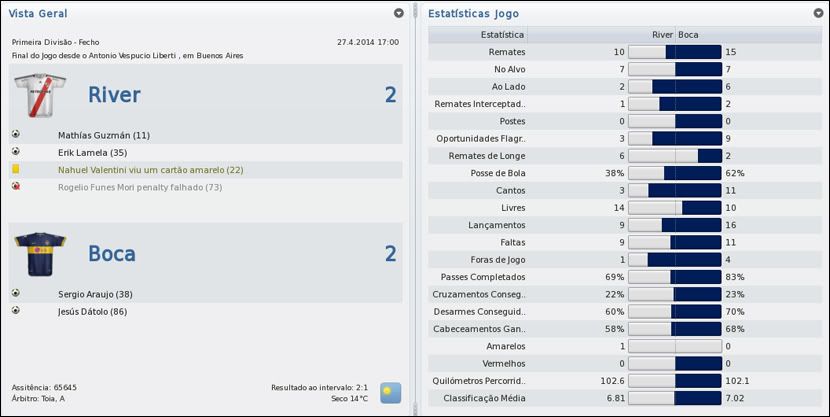The width and height of the screenshot is (830, 417).
Task: Click the River team shirt icon
Action: click(x=39, y=97)
